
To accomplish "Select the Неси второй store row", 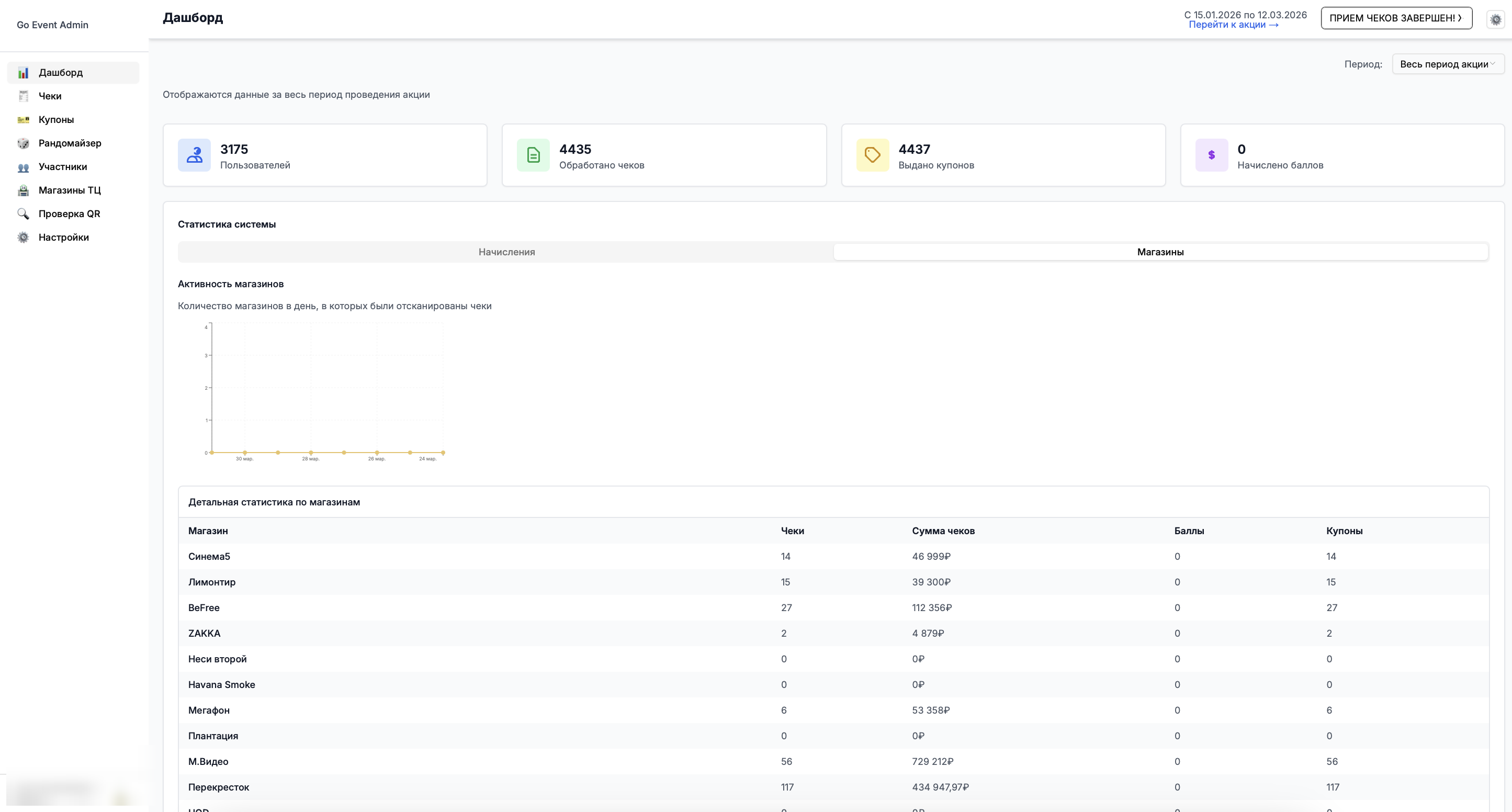I will (833, 659).
